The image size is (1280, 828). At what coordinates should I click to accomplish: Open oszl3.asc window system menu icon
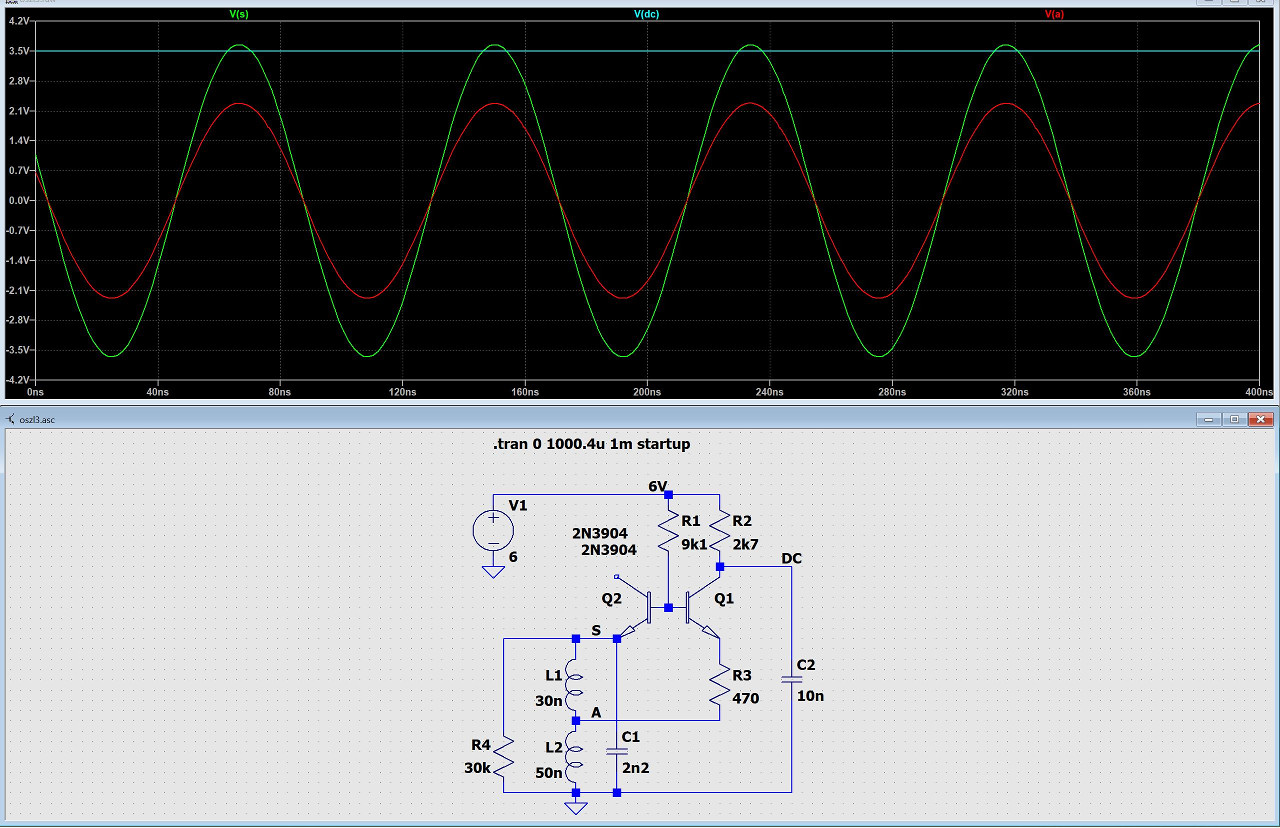pyautogui.click(x=11, y=420)
